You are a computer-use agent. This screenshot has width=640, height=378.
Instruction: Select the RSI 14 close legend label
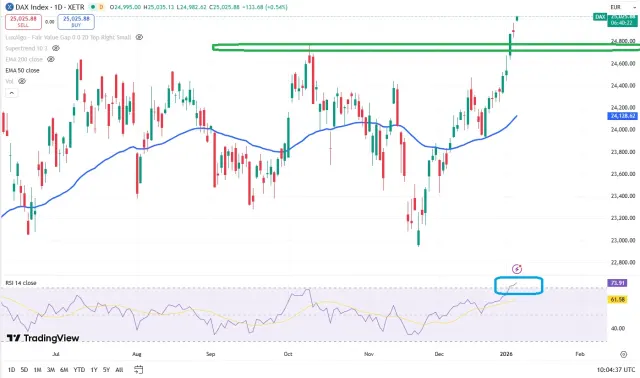[21, 282]
